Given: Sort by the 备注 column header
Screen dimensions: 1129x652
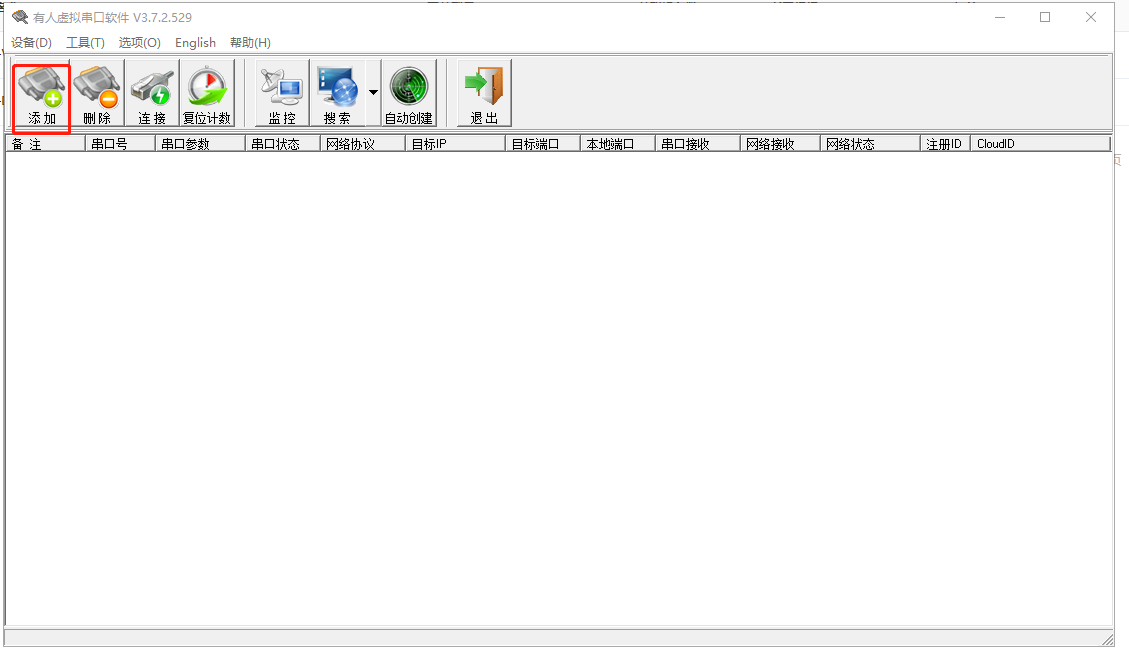Looking at the screenshot, I should coord(45,144).
